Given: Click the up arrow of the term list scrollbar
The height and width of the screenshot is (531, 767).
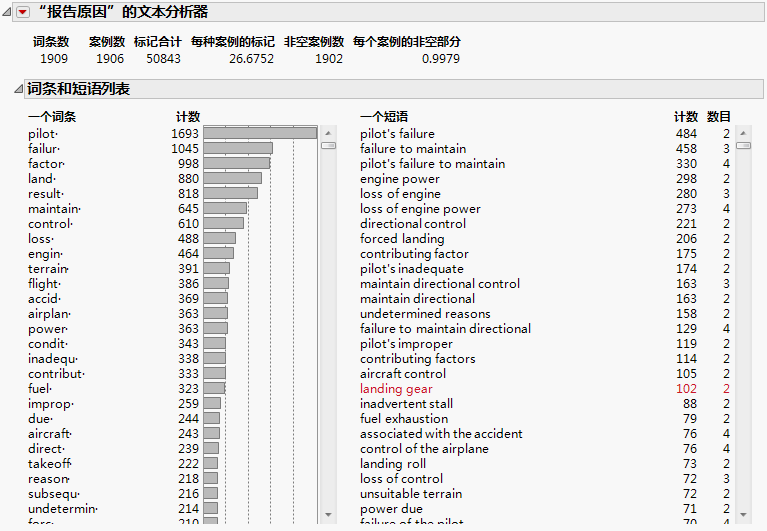Looking at the screenshot, I should point(328,133).
